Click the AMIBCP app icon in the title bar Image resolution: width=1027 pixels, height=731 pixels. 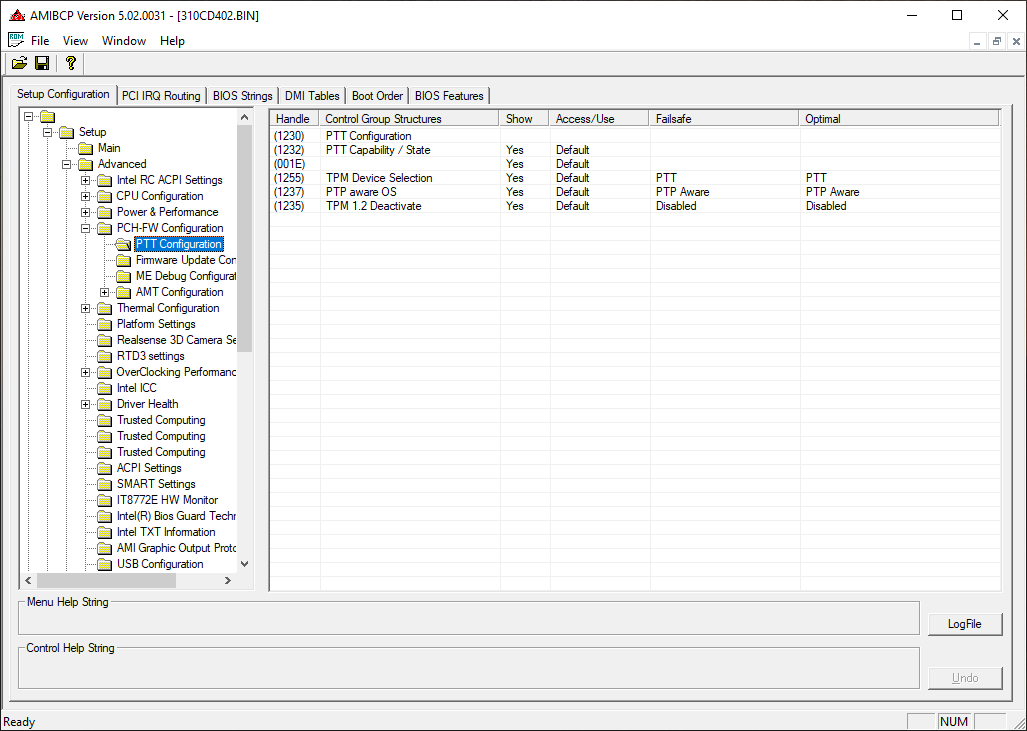pyautogui.click(x=17, y=15)
